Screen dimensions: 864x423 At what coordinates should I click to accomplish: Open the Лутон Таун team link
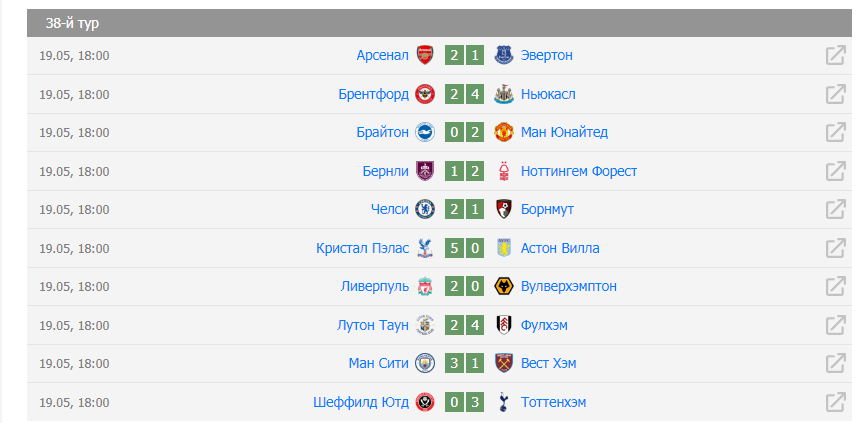372,325
